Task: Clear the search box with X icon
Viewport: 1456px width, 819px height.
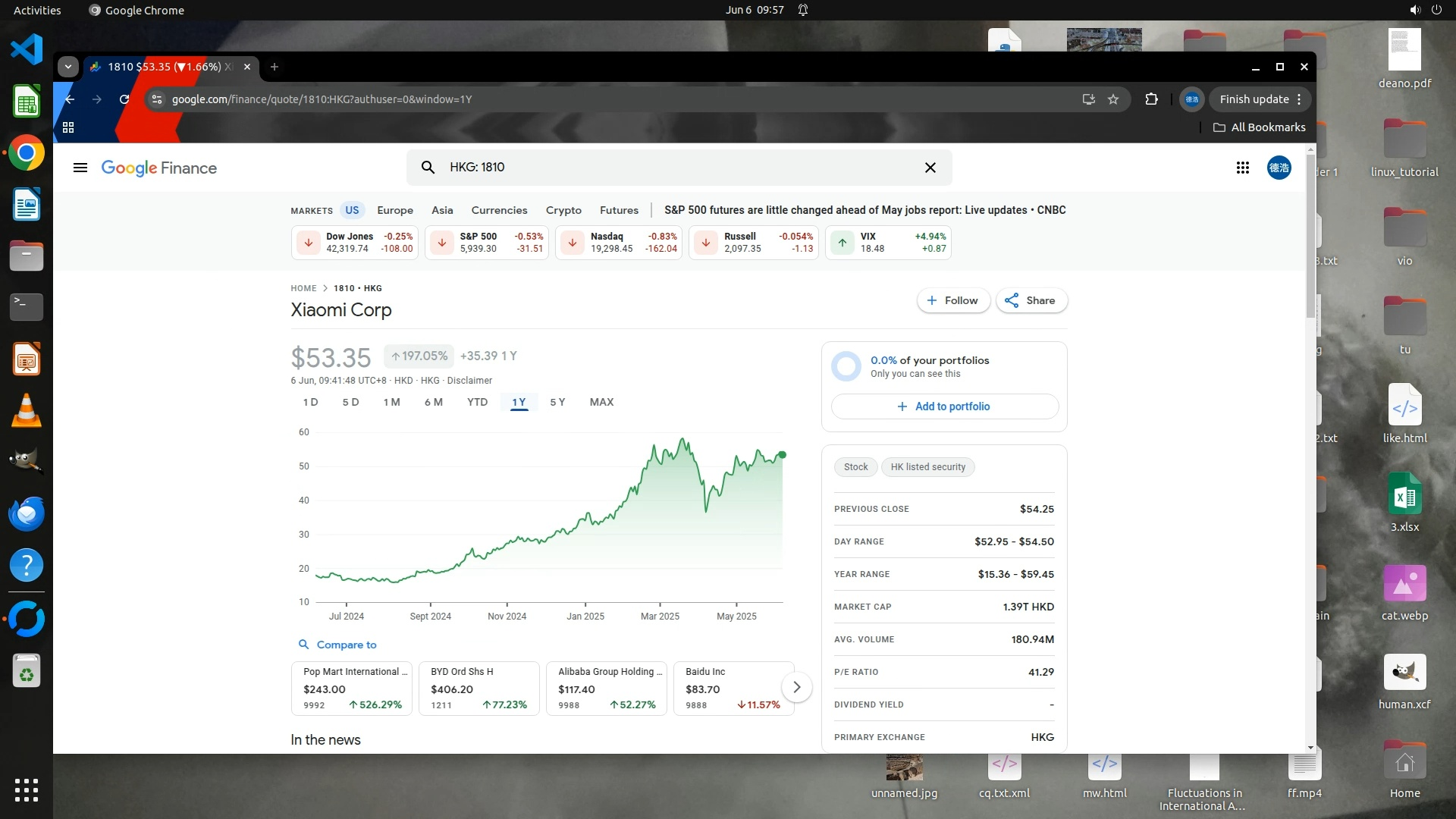Action: point(930,168)
